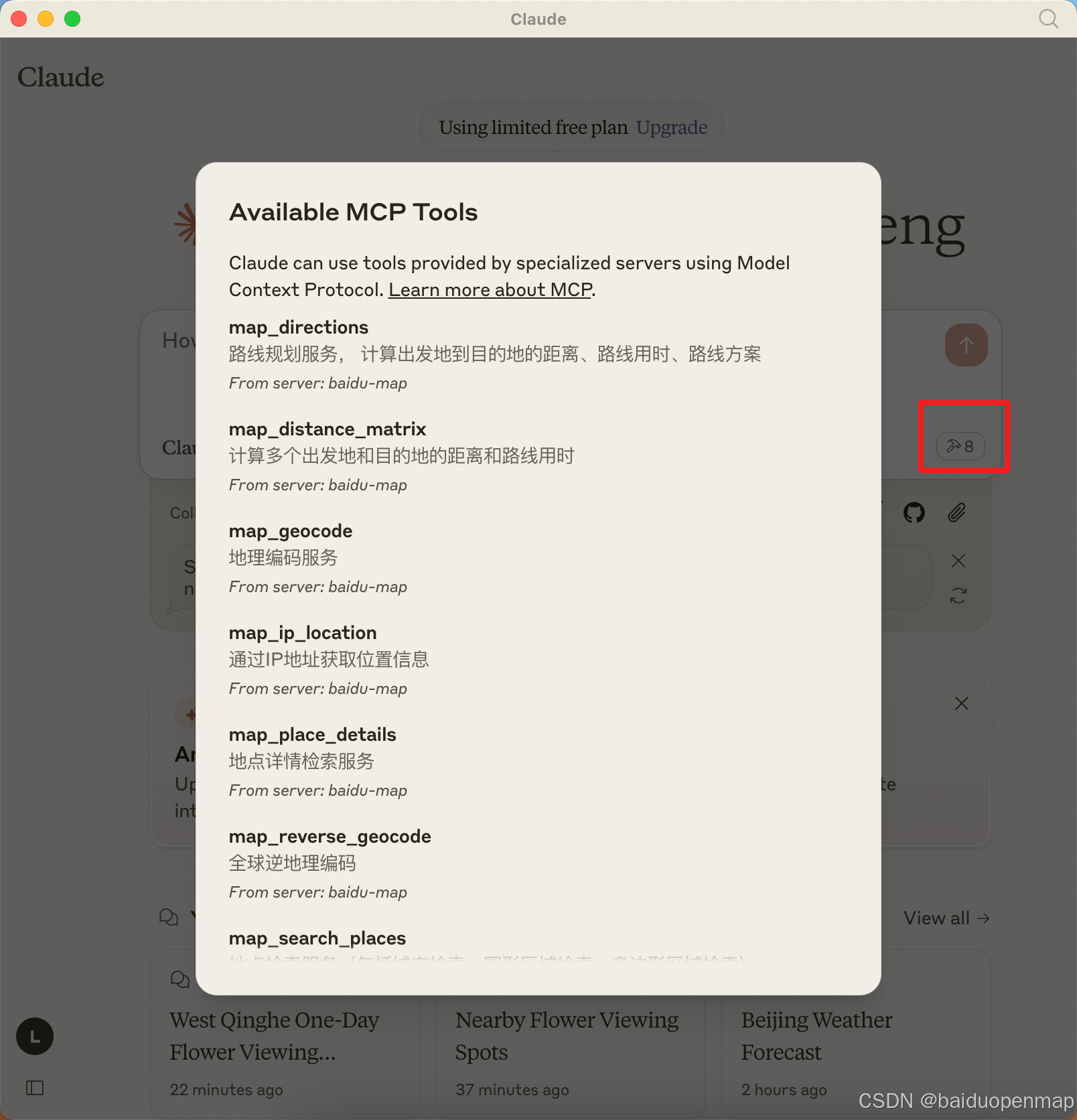Open the user profile avatar L
The width and height of the screenshot is (1077, 1120).
(x=35, y=1036)
